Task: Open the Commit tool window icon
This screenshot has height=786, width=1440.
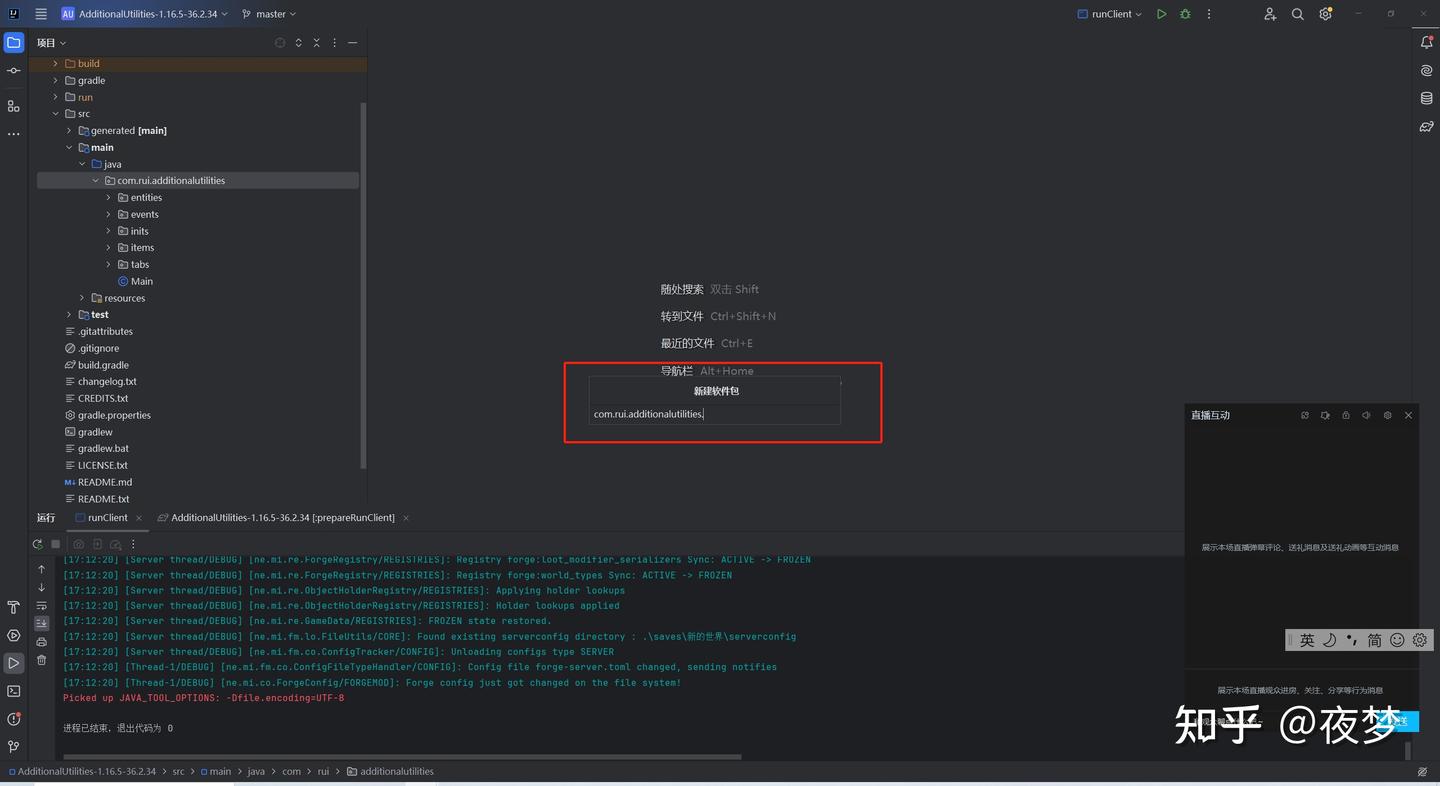Action: point(13,70)
